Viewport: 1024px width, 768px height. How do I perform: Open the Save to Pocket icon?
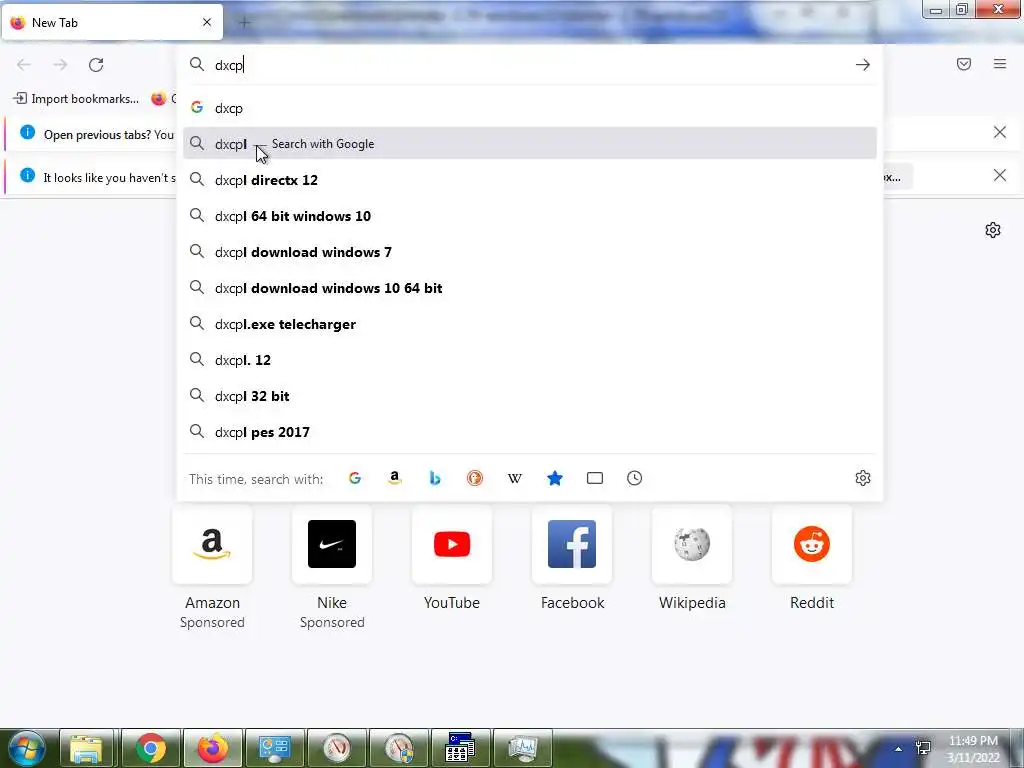click(964, 64)
